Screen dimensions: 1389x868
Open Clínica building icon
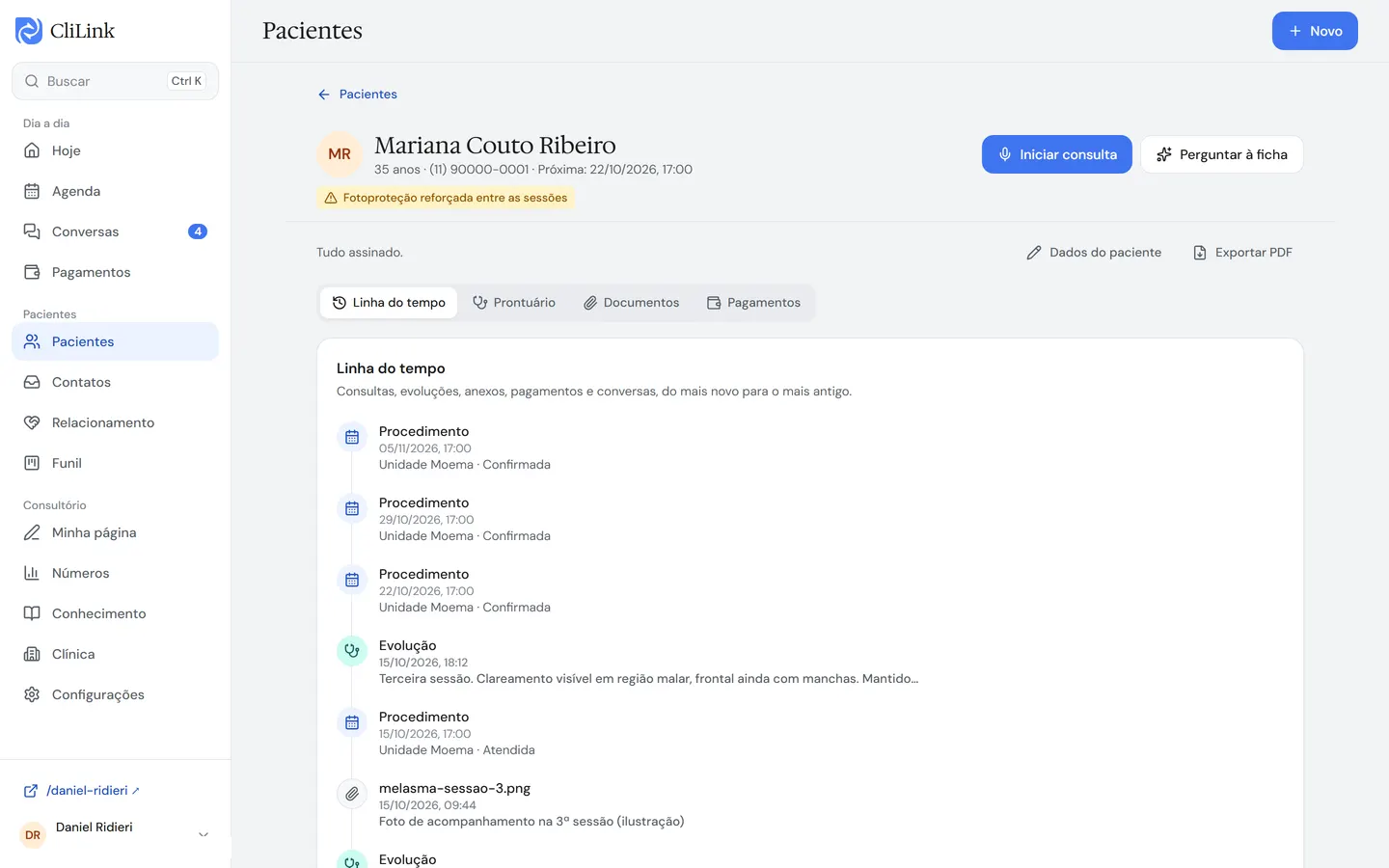(x=32, y=654)
